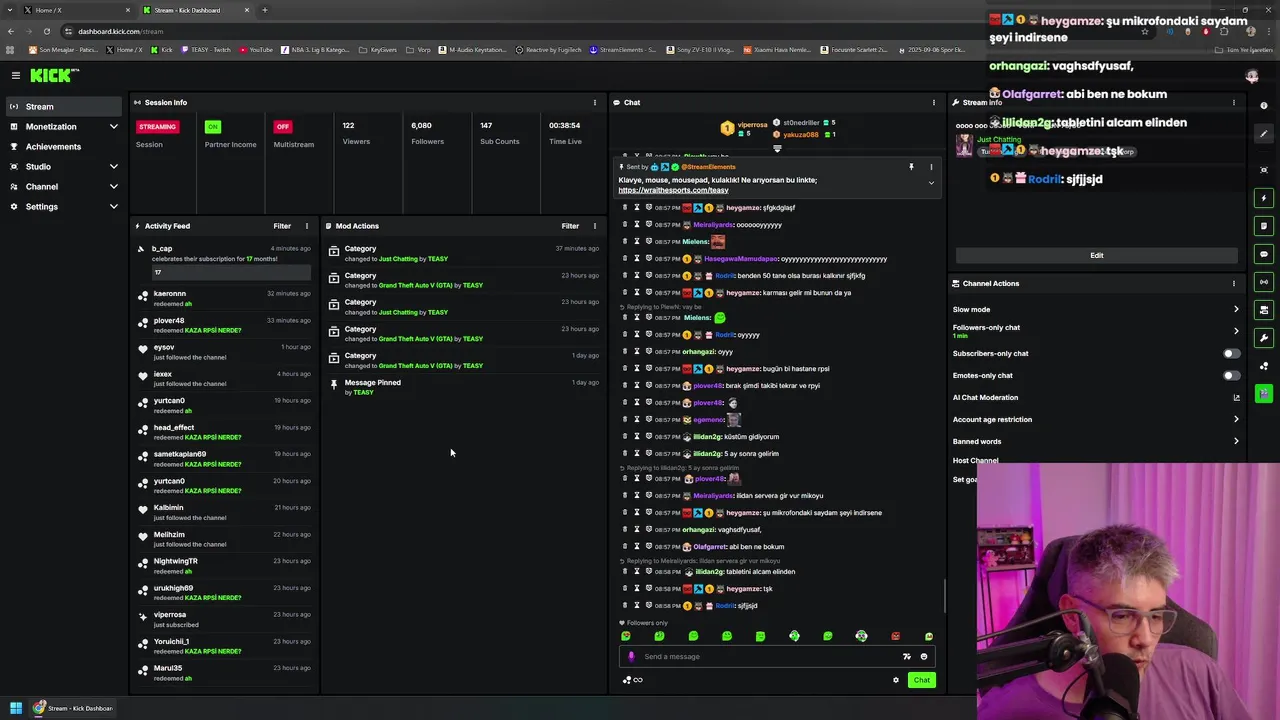Collapse the pinned message chevron
Image resolution: width=1280 pixels, height=720 pixels.
(x=931, y=183)
